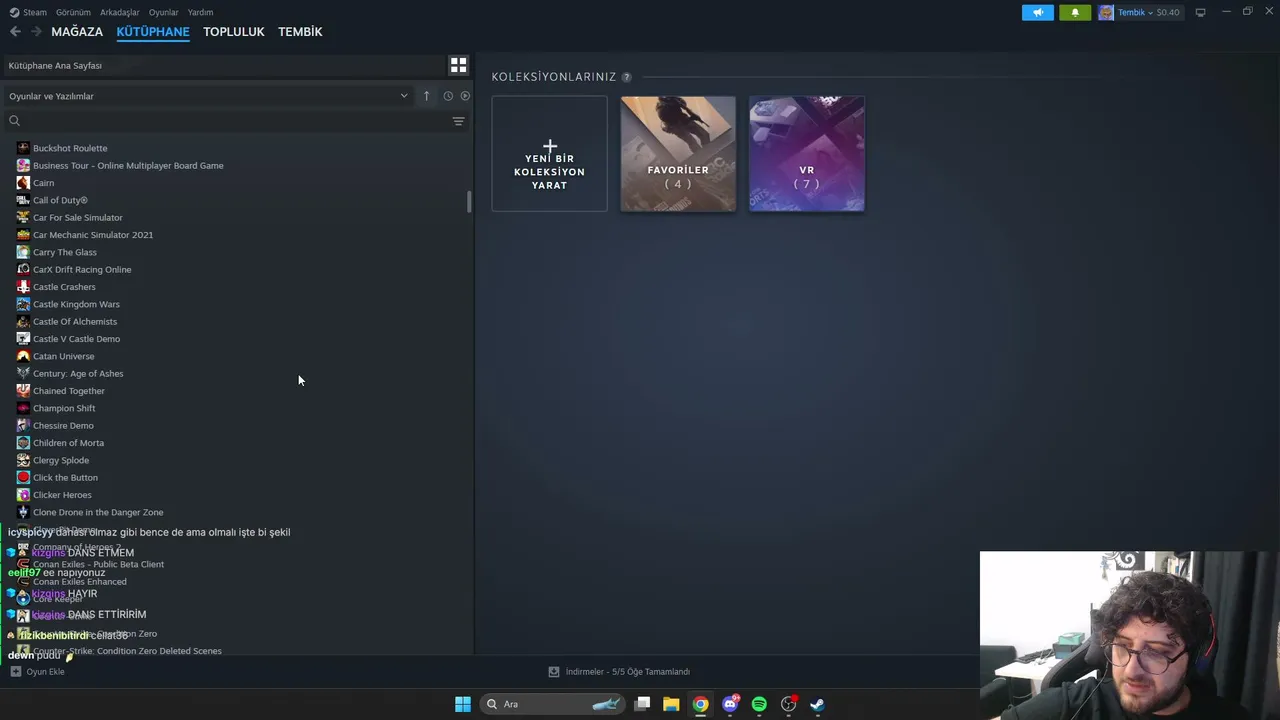Switch to the TOPLULUK tab

(x=234, y=32)
